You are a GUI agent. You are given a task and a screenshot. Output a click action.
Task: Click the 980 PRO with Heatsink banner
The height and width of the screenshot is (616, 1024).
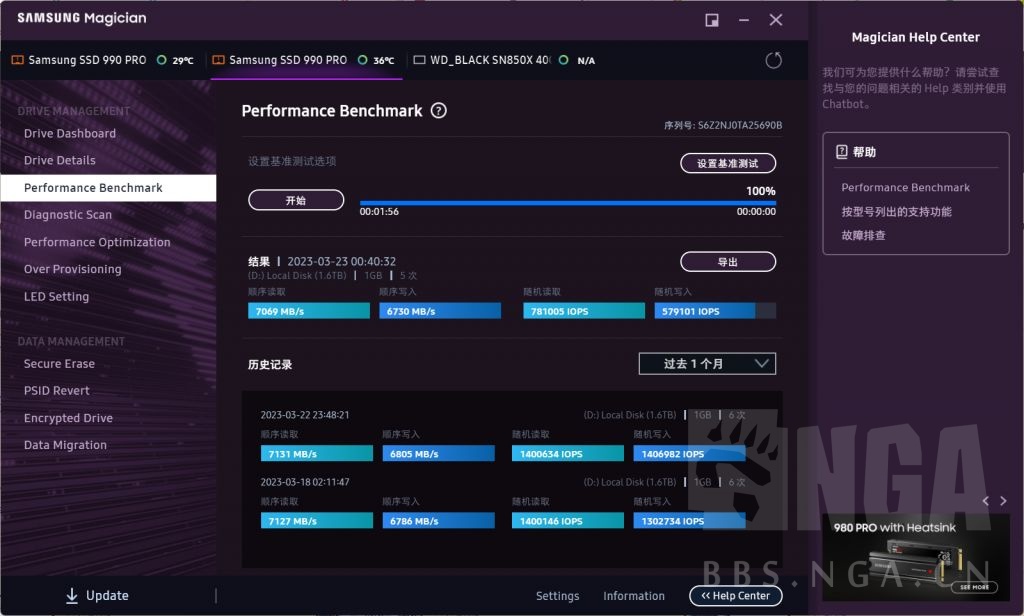915,552
